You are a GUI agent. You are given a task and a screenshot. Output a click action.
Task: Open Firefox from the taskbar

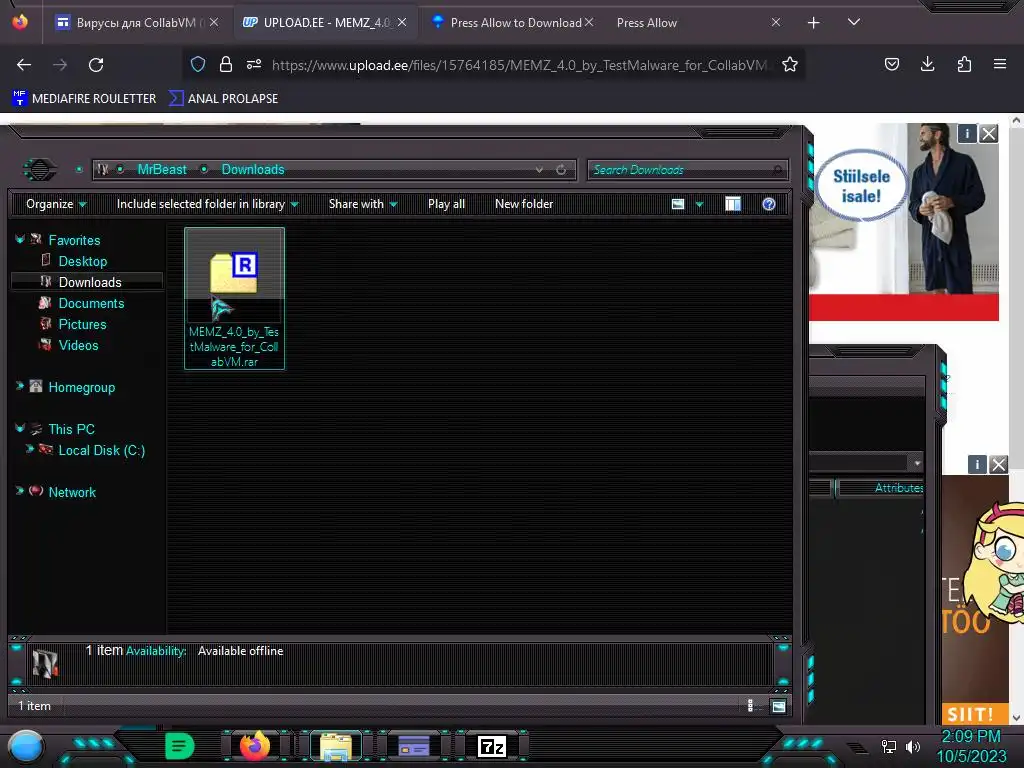coord(255,746)
